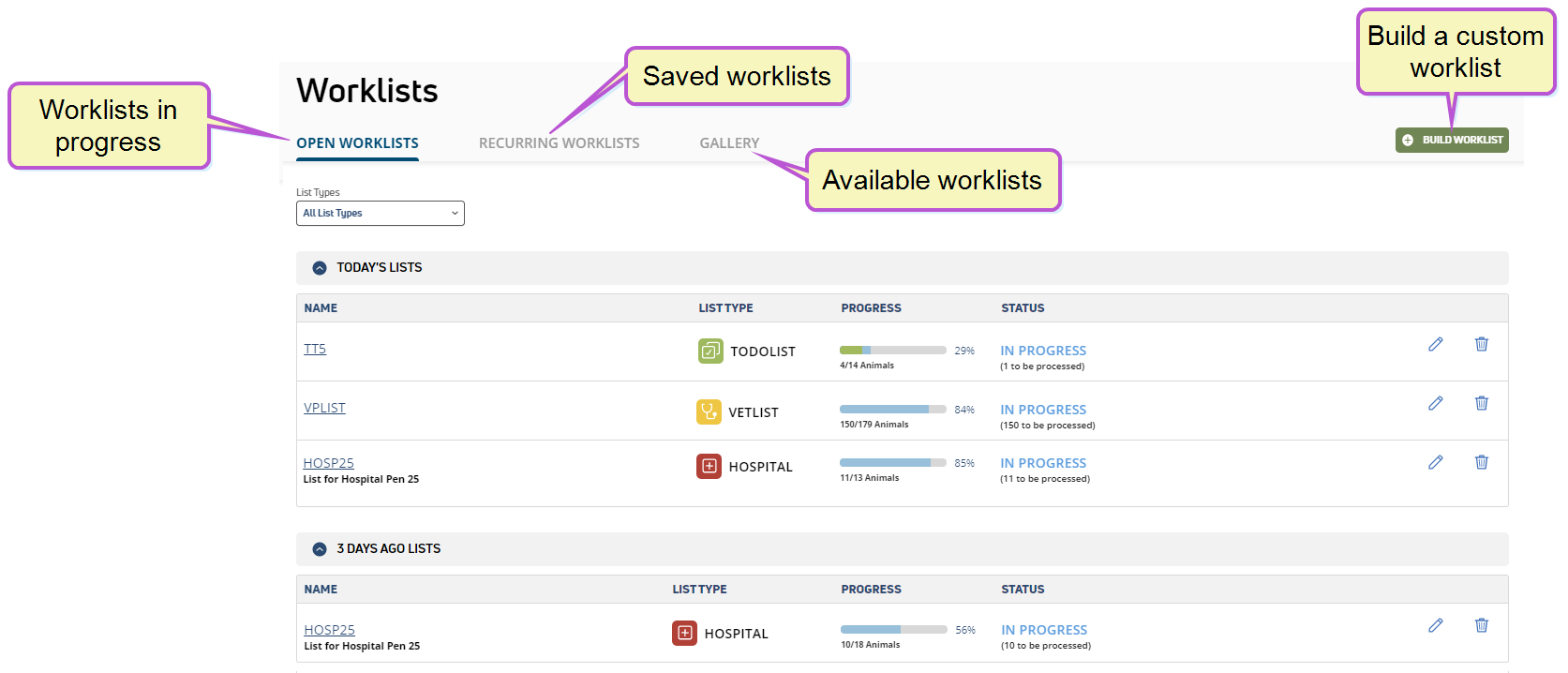
Task: Delete the 3 days ago HOSP25 list
Action: [1482, 625]
